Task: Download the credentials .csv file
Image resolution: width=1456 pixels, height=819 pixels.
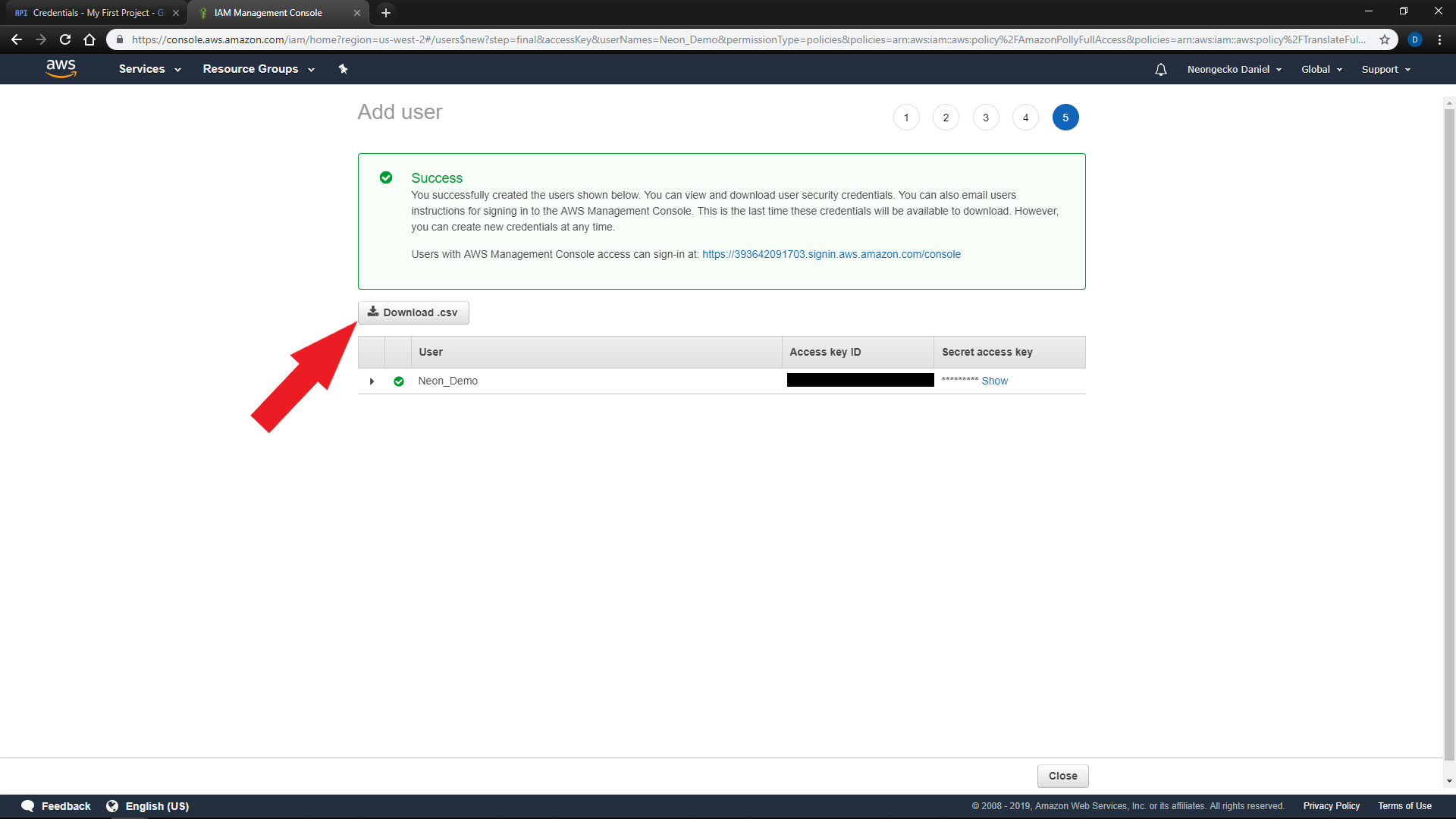Action: pos(413,312)
